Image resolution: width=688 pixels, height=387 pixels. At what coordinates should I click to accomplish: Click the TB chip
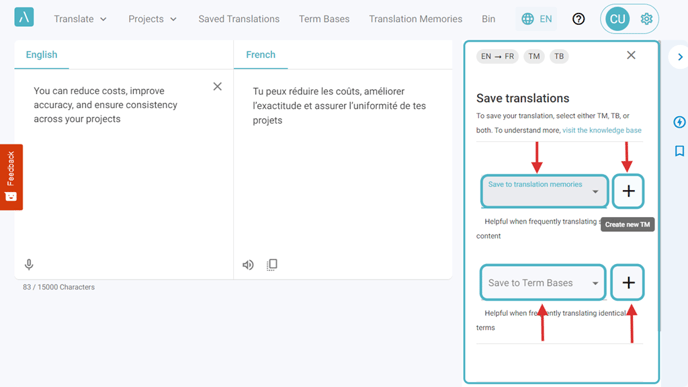(x=559, y=56)
